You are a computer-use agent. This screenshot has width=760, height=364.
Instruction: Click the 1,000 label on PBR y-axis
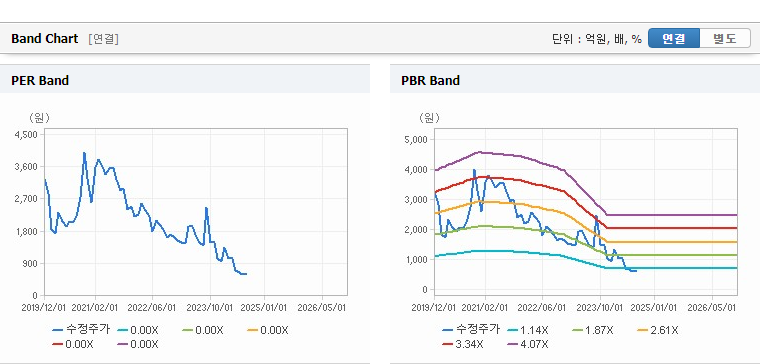pyautogui.click(x=417, y=260)
